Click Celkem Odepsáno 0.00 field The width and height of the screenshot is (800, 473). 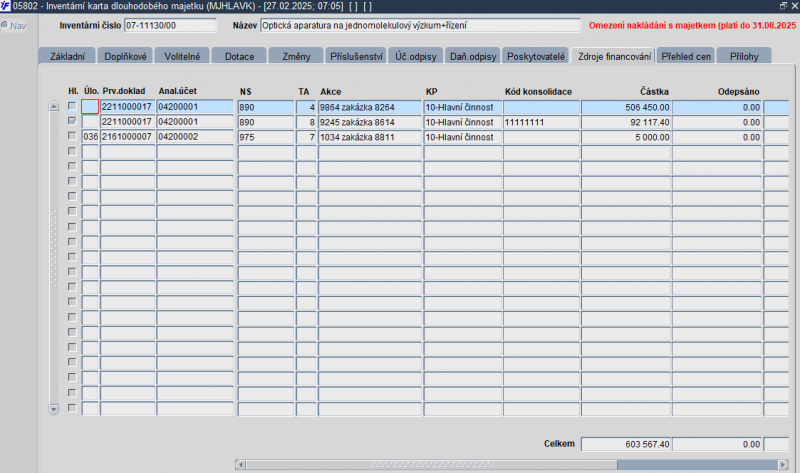pyautogui.click(x=717, y=444)
